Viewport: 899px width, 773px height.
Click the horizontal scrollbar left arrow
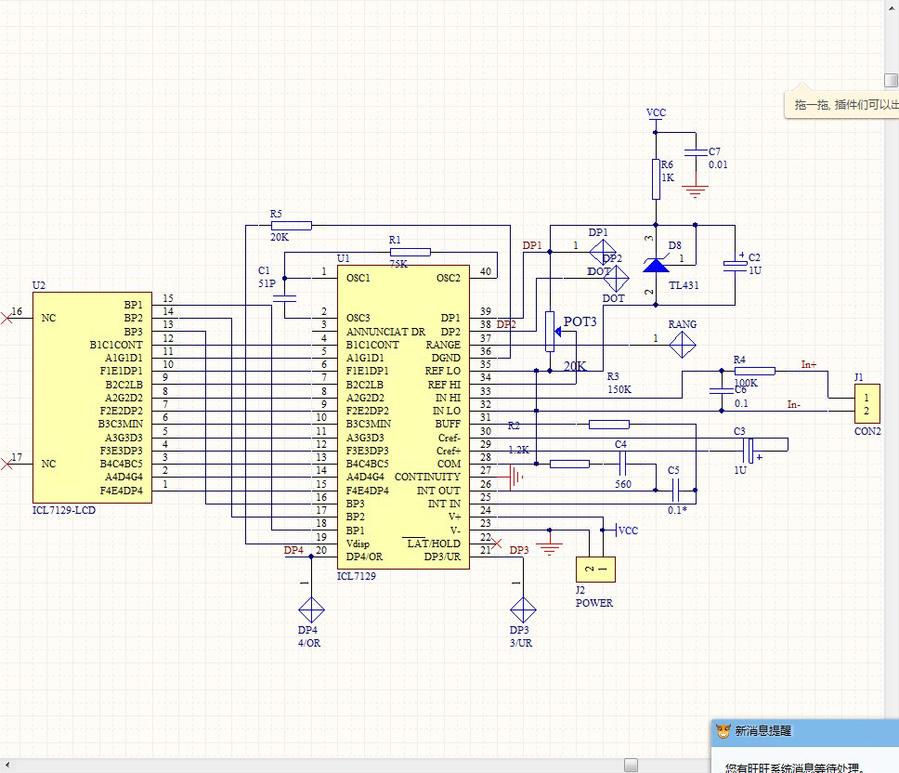(x=7, y=764)
